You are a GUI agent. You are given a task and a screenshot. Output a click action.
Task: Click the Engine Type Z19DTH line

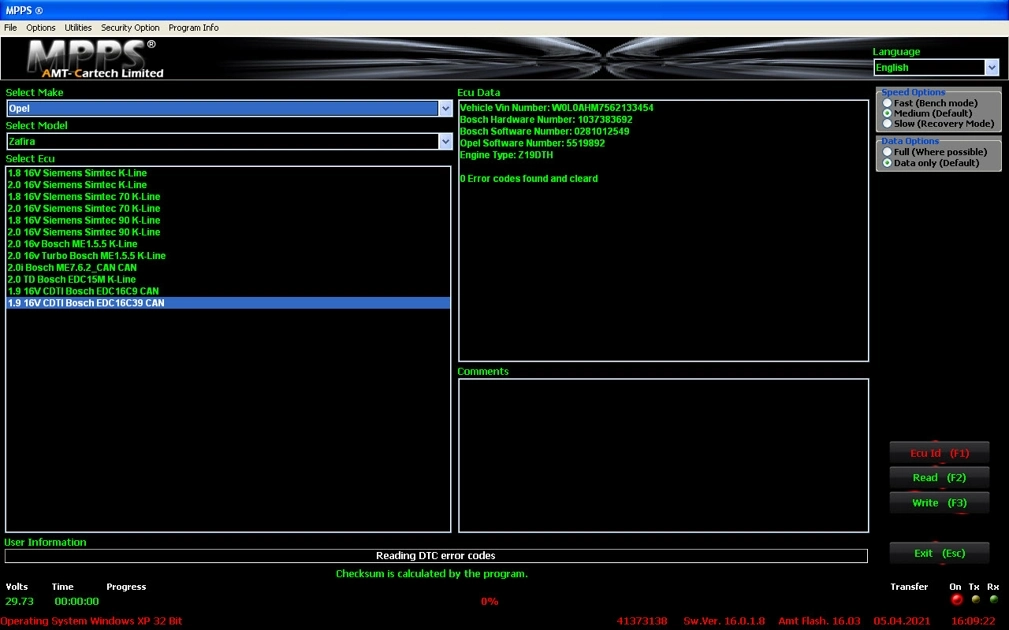[506, 155]
